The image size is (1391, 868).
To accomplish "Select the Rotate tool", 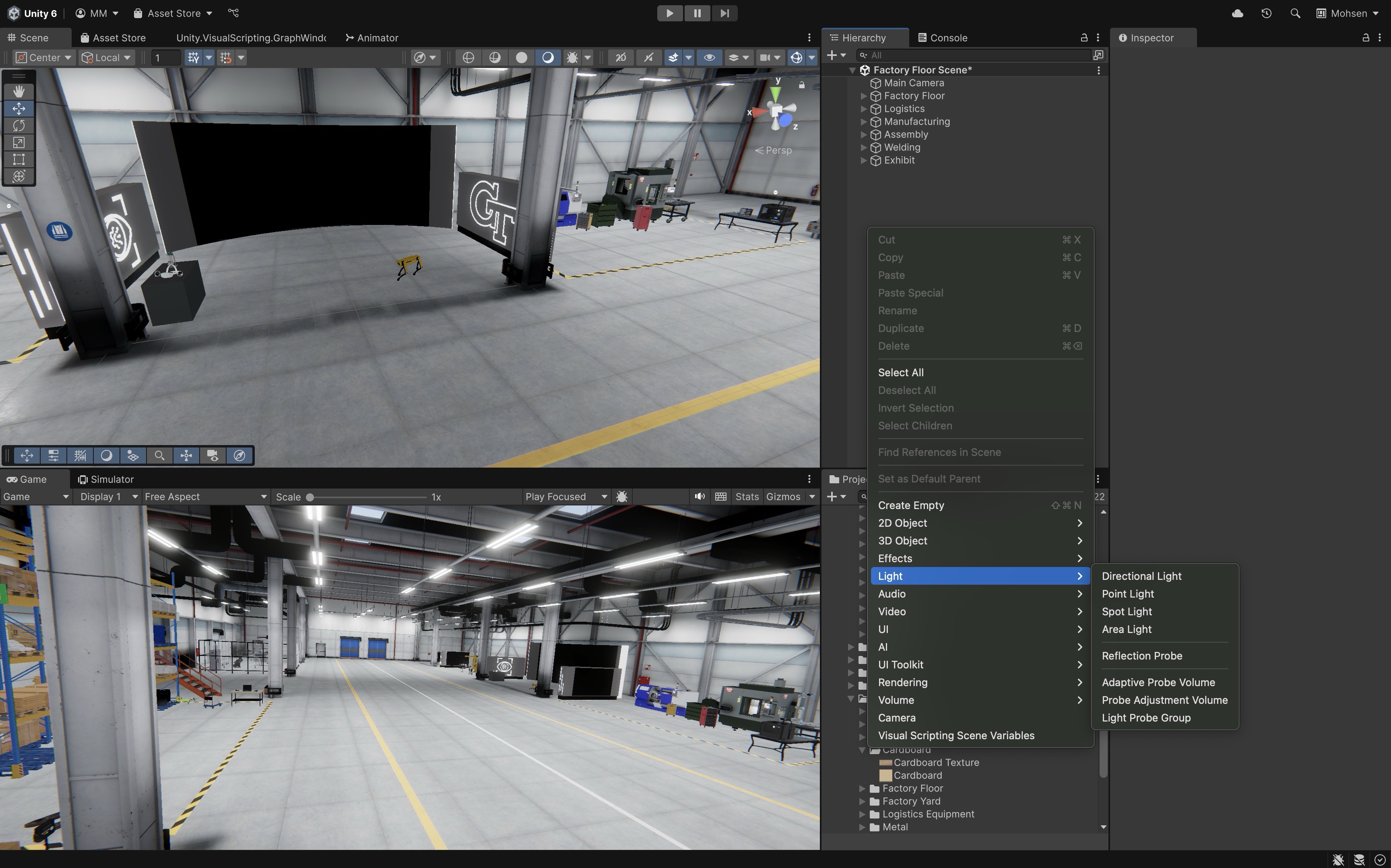I will point(19,125).
